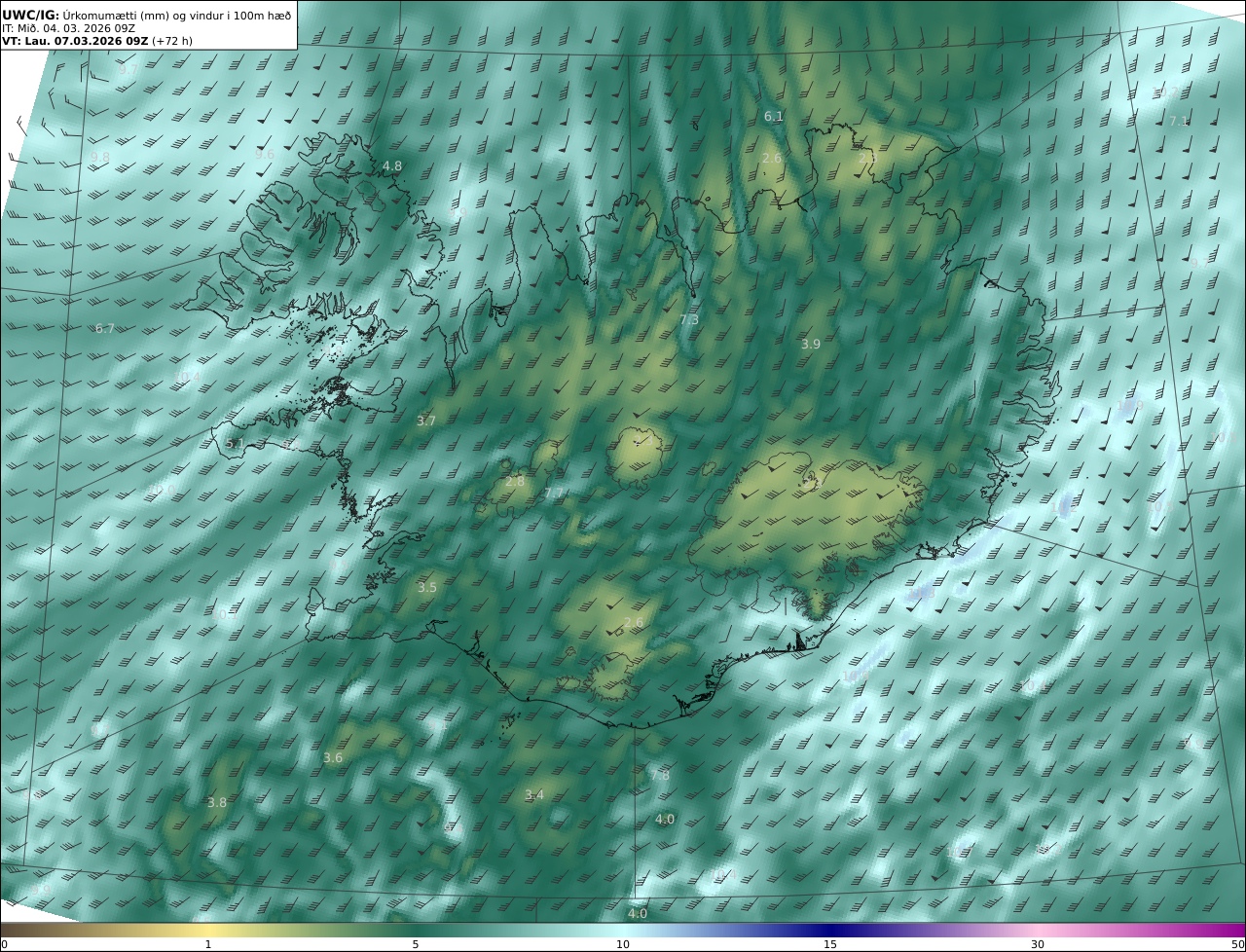Click the 3.9 value label on the map
This screenshot has width=1246, height=952.
click(x=811, y=344)
